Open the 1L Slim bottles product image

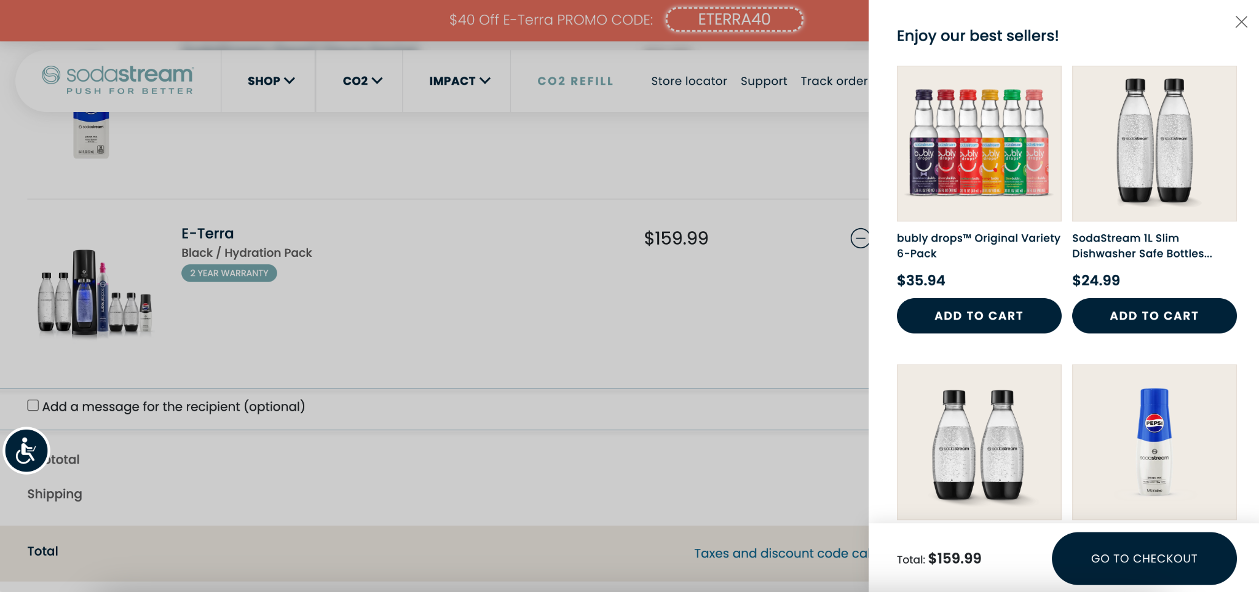point(1154,144)
